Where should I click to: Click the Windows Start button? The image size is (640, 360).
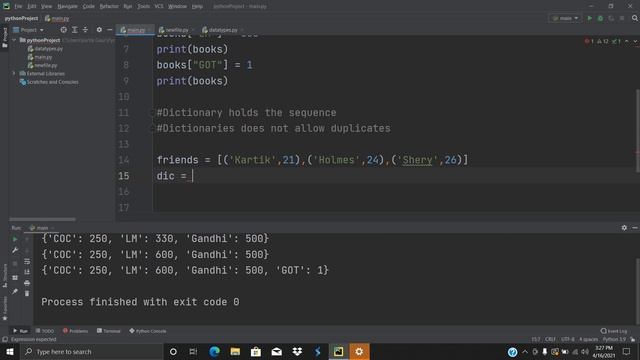(x=9, y=351)
